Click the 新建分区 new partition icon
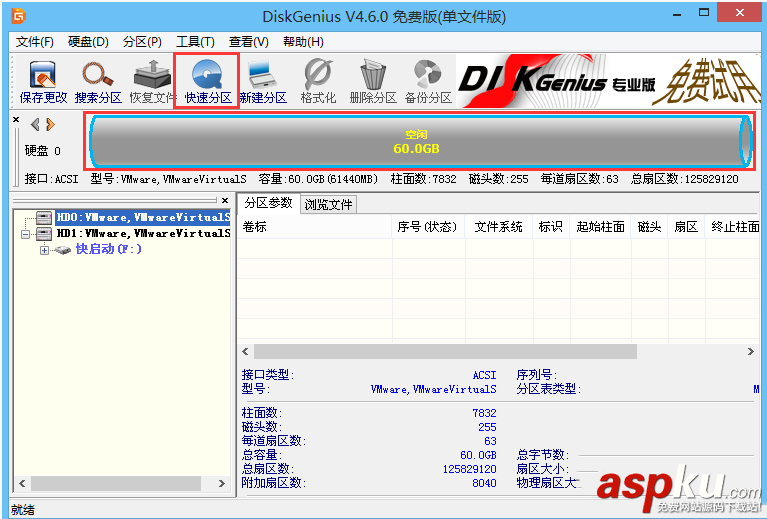 [263, 82]
